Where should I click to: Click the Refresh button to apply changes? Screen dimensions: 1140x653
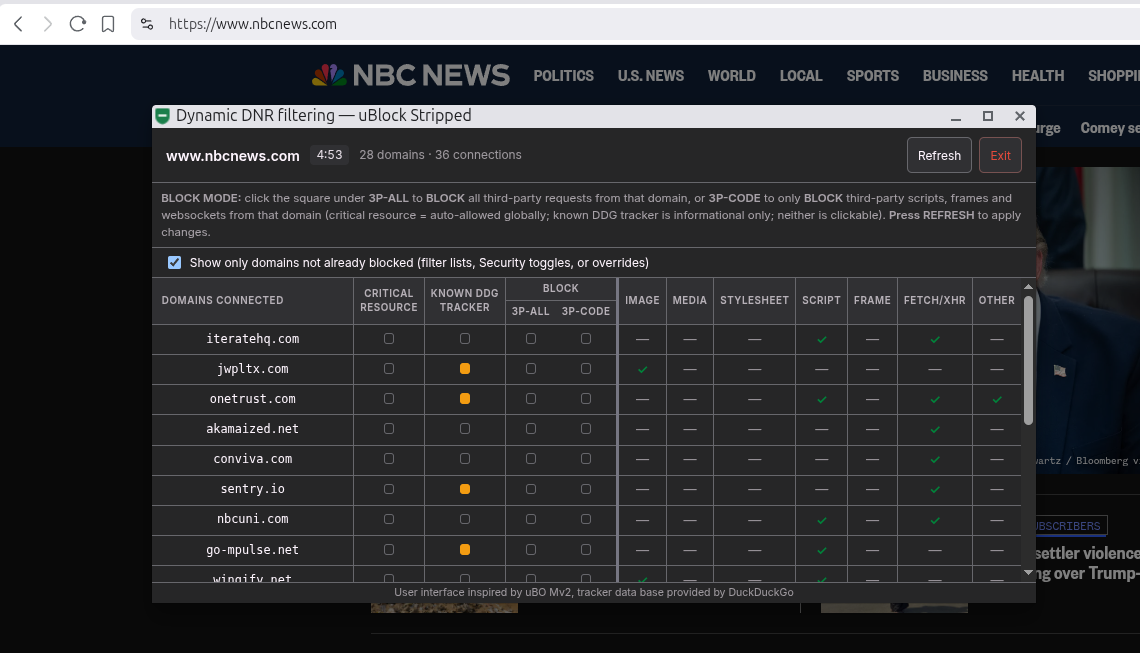coord(939,155)
